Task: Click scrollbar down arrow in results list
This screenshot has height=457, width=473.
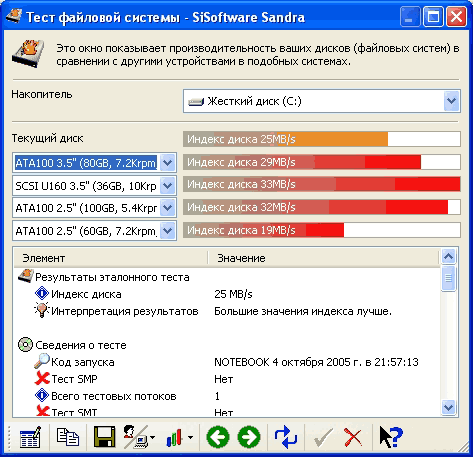Action: tap(449, 407)
